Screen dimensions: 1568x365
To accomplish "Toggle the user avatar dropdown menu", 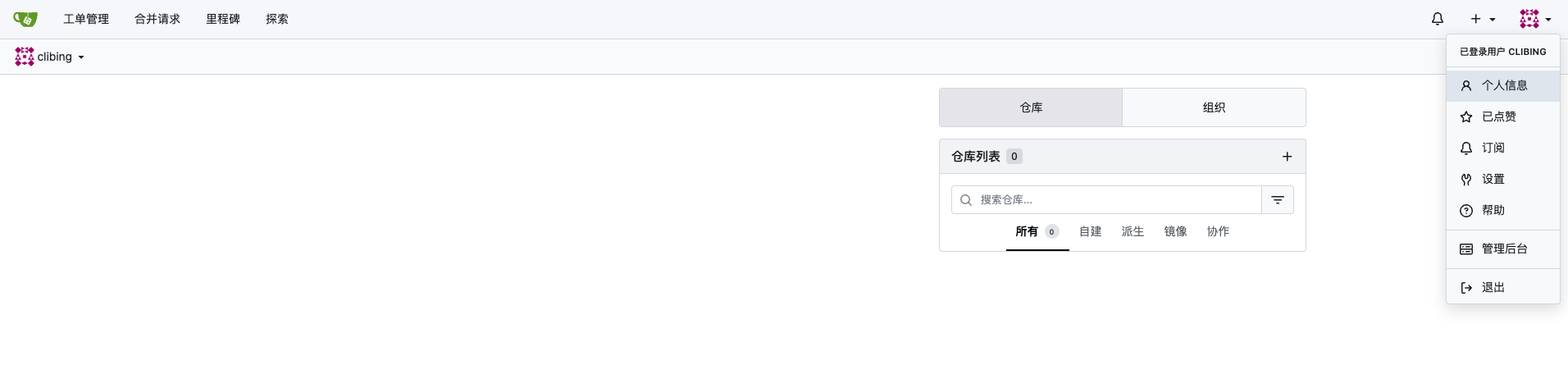I will (1534, 19).
